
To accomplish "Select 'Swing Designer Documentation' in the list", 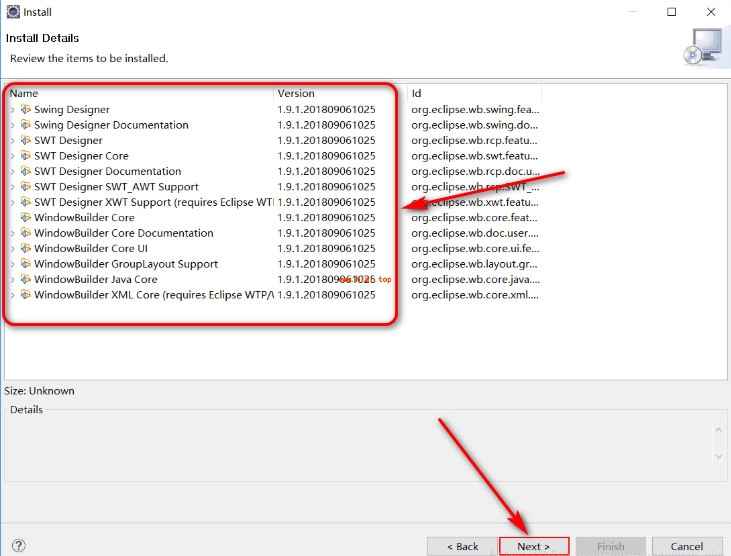I will 111,125.
